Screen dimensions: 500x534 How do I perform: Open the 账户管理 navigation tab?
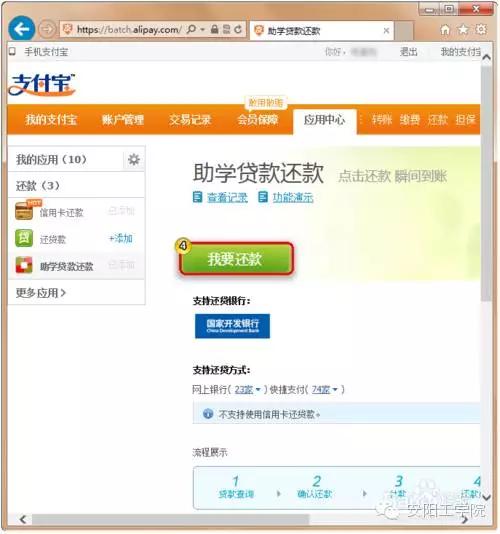123,120
